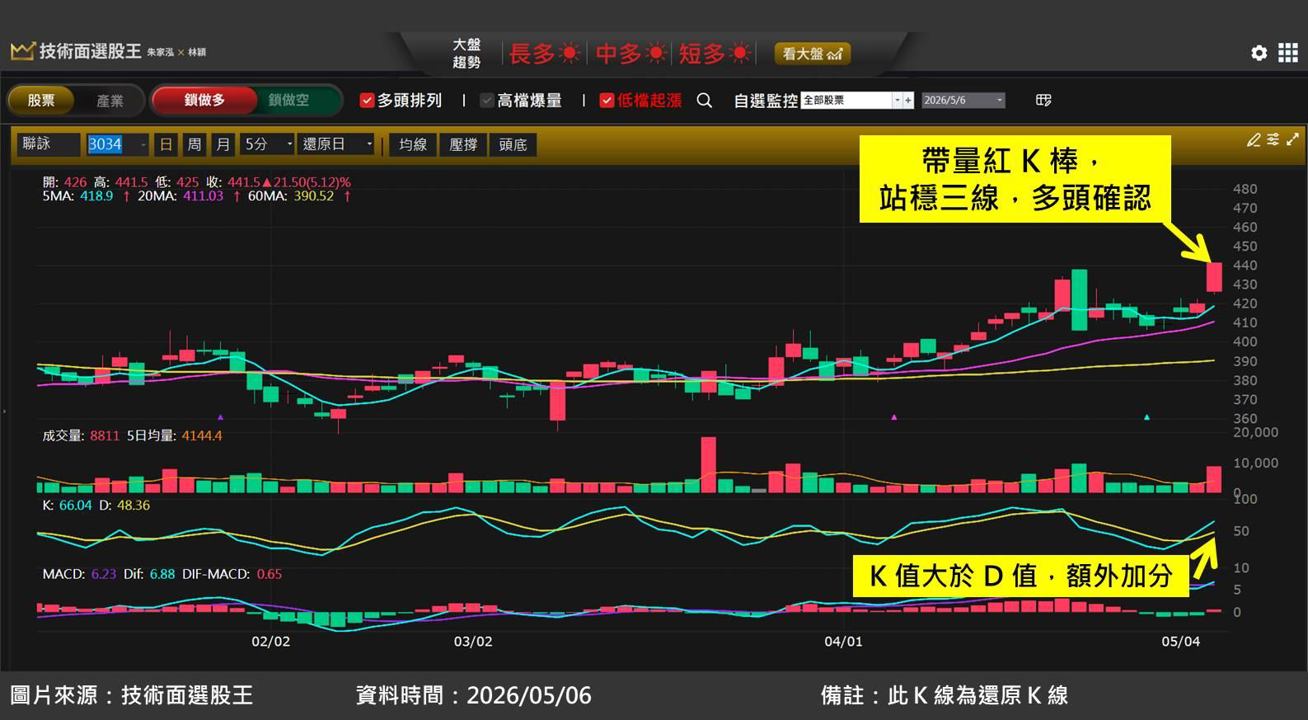Select the 股票 tab
The height and width of the screenshot is (720, 1308).
coord(41,100)
